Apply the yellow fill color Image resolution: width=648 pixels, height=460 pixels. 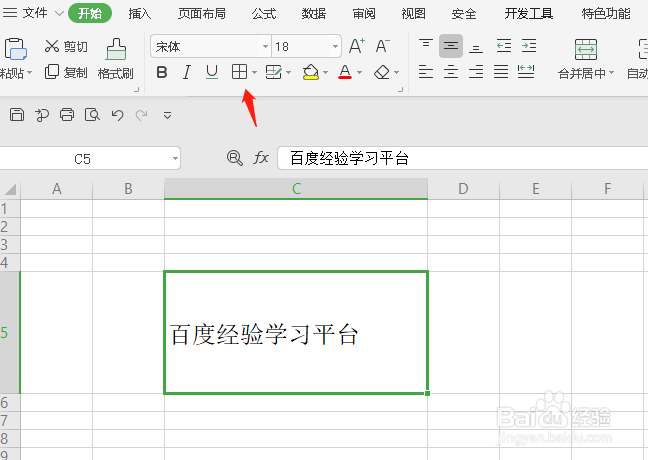pyautogui.click(x=311, y=72)
